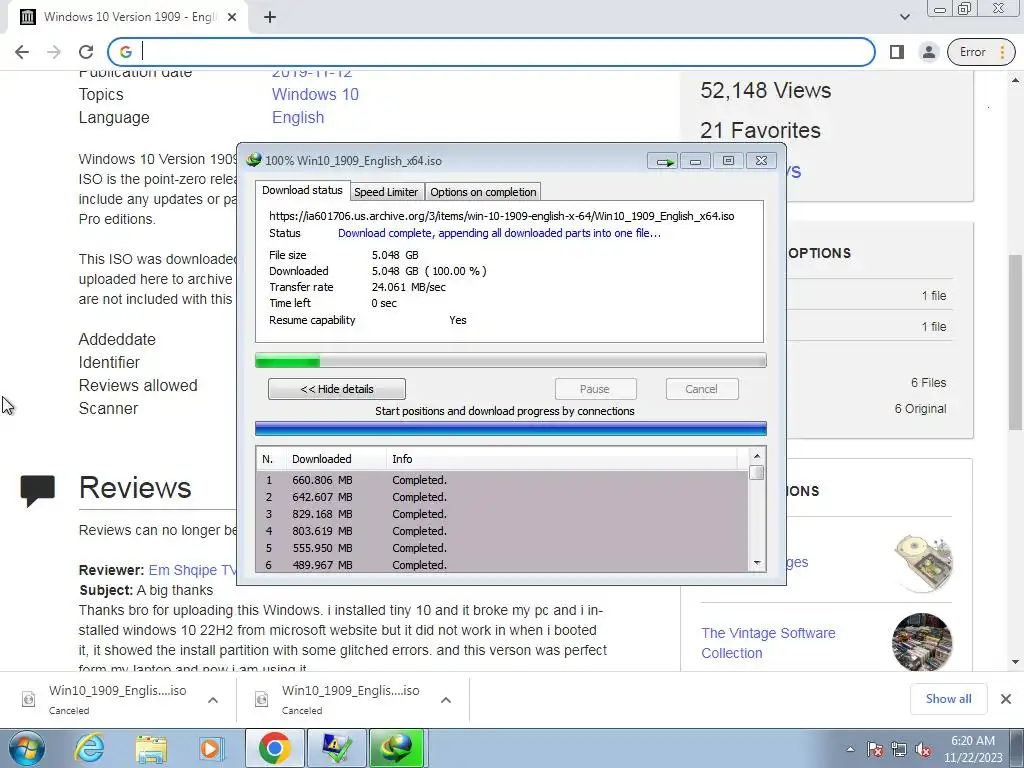This screenshot has height=768, width=1024.
Task: Open Internet Download Manager in taskbar
Action: coord(398,748)
